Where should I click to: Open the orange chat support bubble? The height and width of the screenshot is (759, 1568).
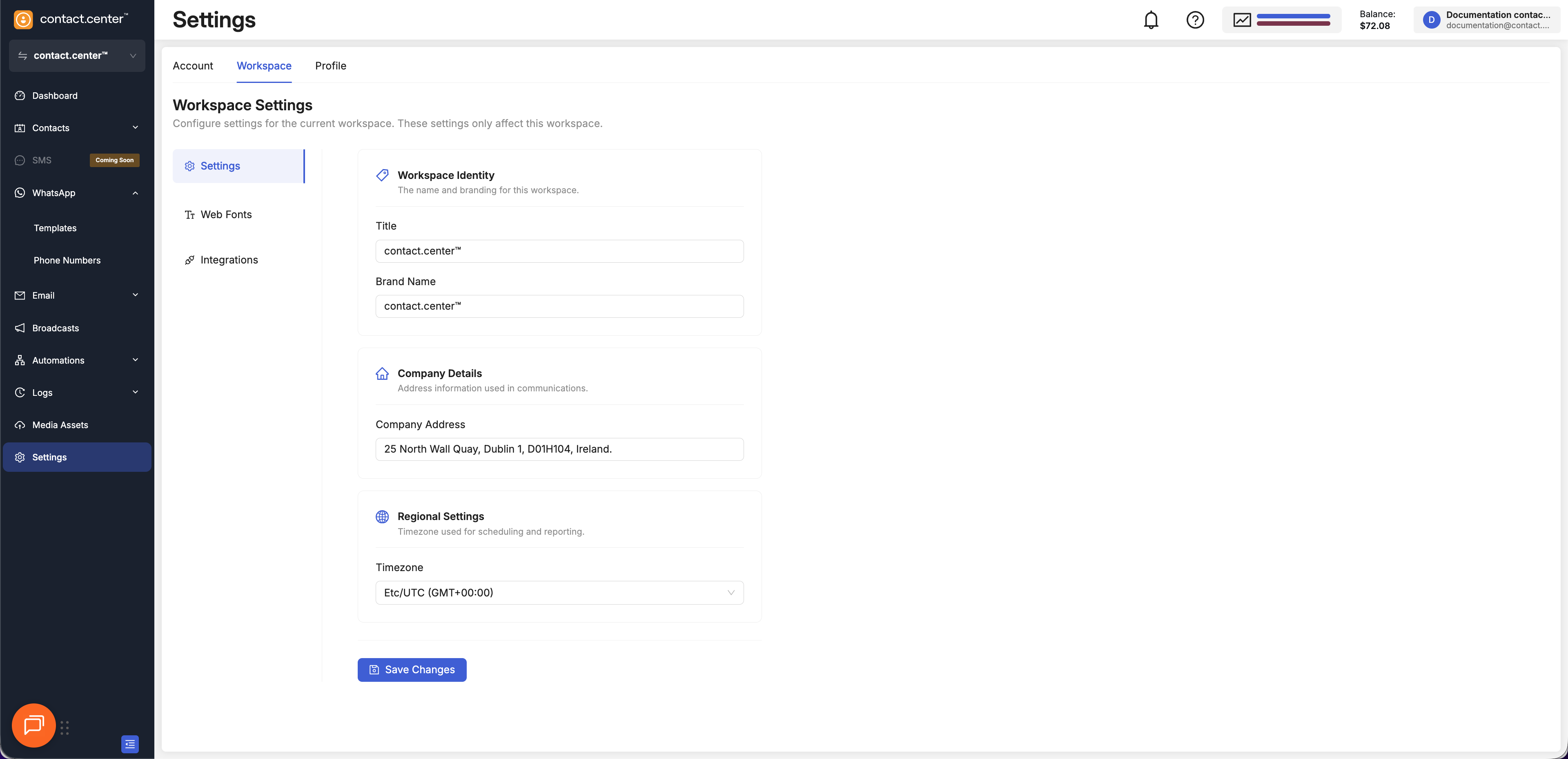[33, 725]
